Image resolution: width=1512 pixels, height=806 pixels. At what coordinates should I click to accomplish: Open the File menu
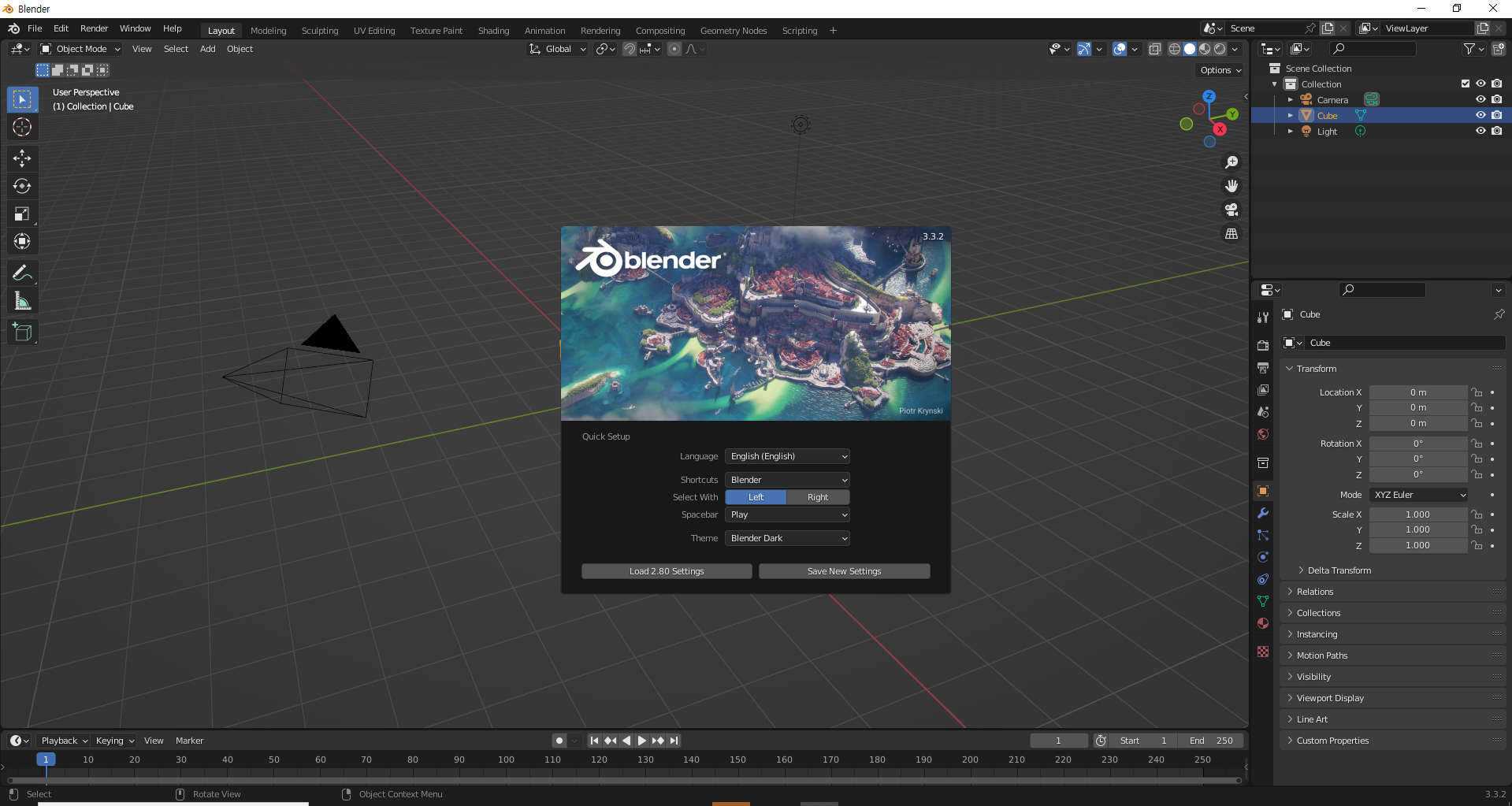pyautogui.click(x=35, y=28)
